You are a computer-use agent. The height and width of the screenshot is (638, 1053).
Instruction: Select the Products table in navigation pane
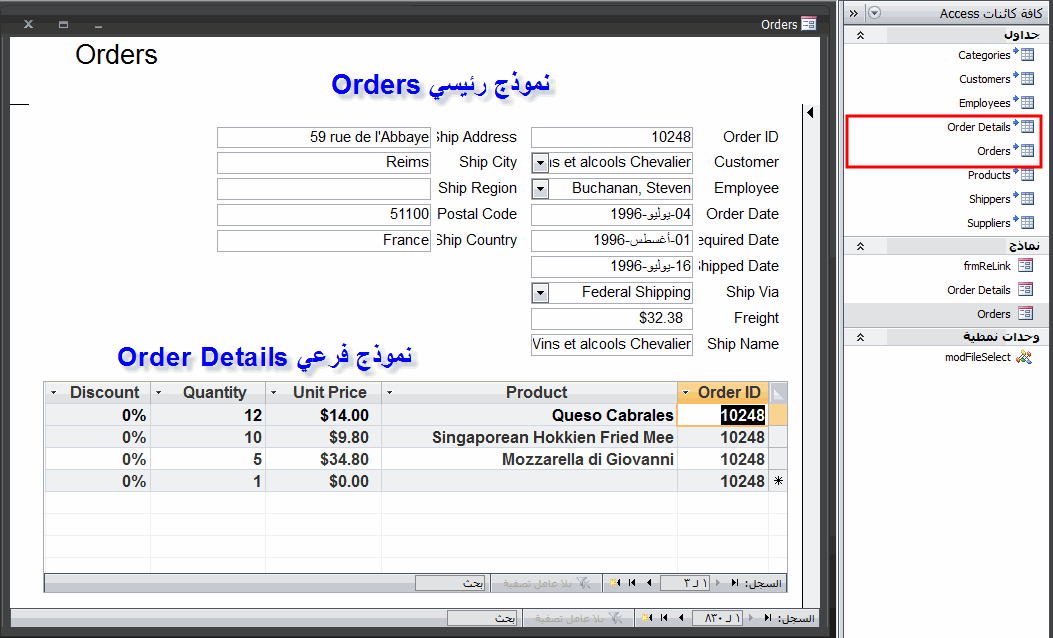click(1000, 175)
